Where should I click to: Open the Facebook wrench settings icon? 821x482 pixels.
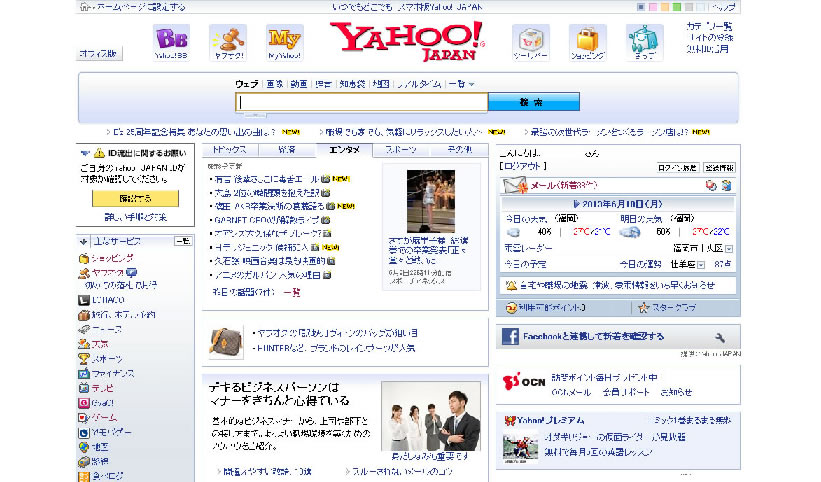720,338
